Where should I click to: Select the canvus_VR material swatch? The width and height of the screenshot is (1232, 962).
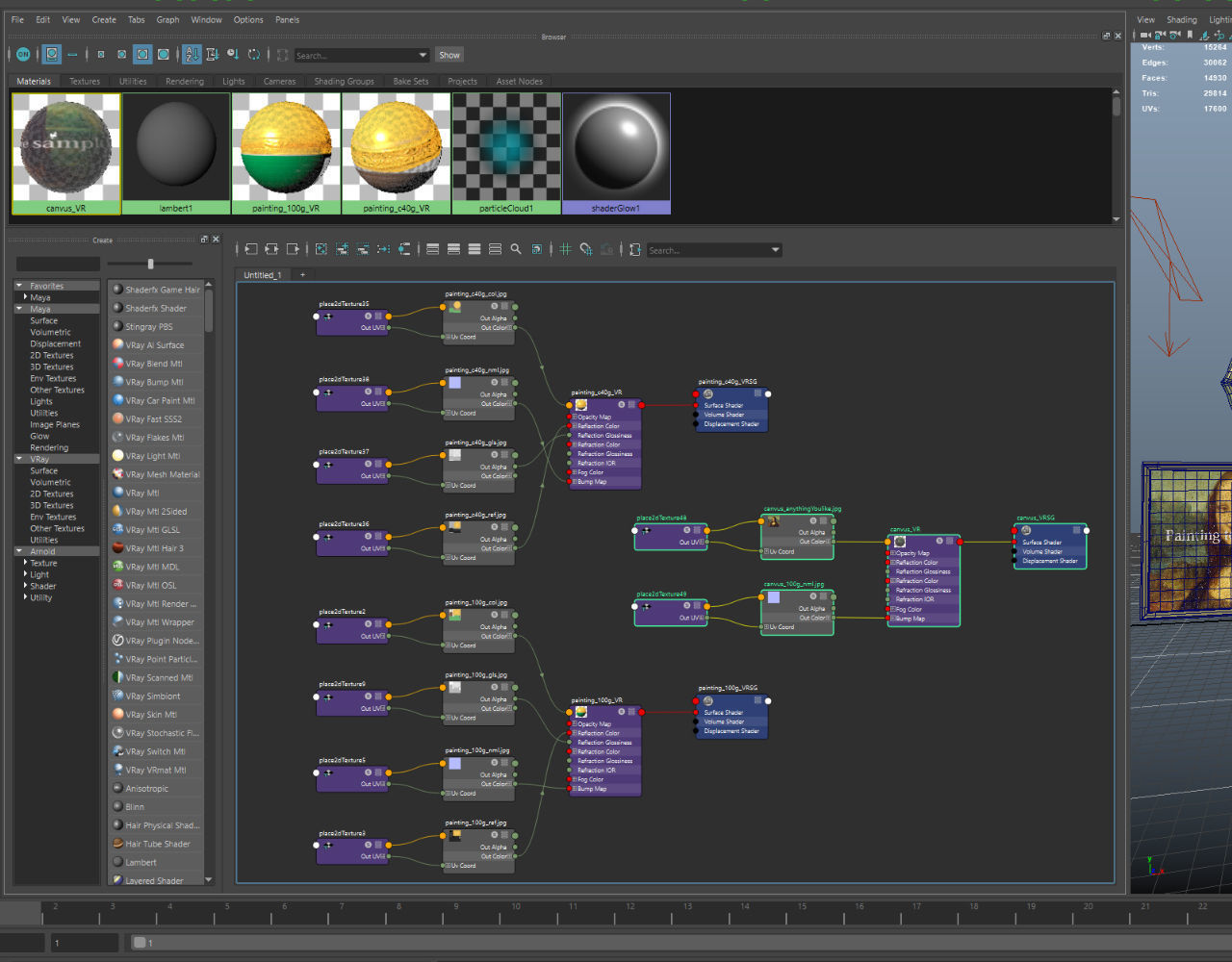pyautogui.click(x=66, y=153)
